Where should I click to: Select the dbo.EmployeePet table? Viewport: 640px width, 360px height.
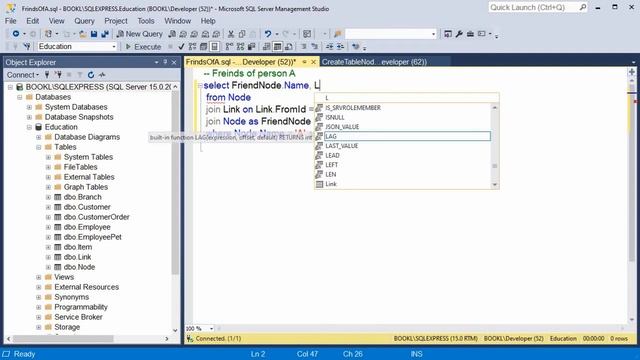(x=93, y=237)
